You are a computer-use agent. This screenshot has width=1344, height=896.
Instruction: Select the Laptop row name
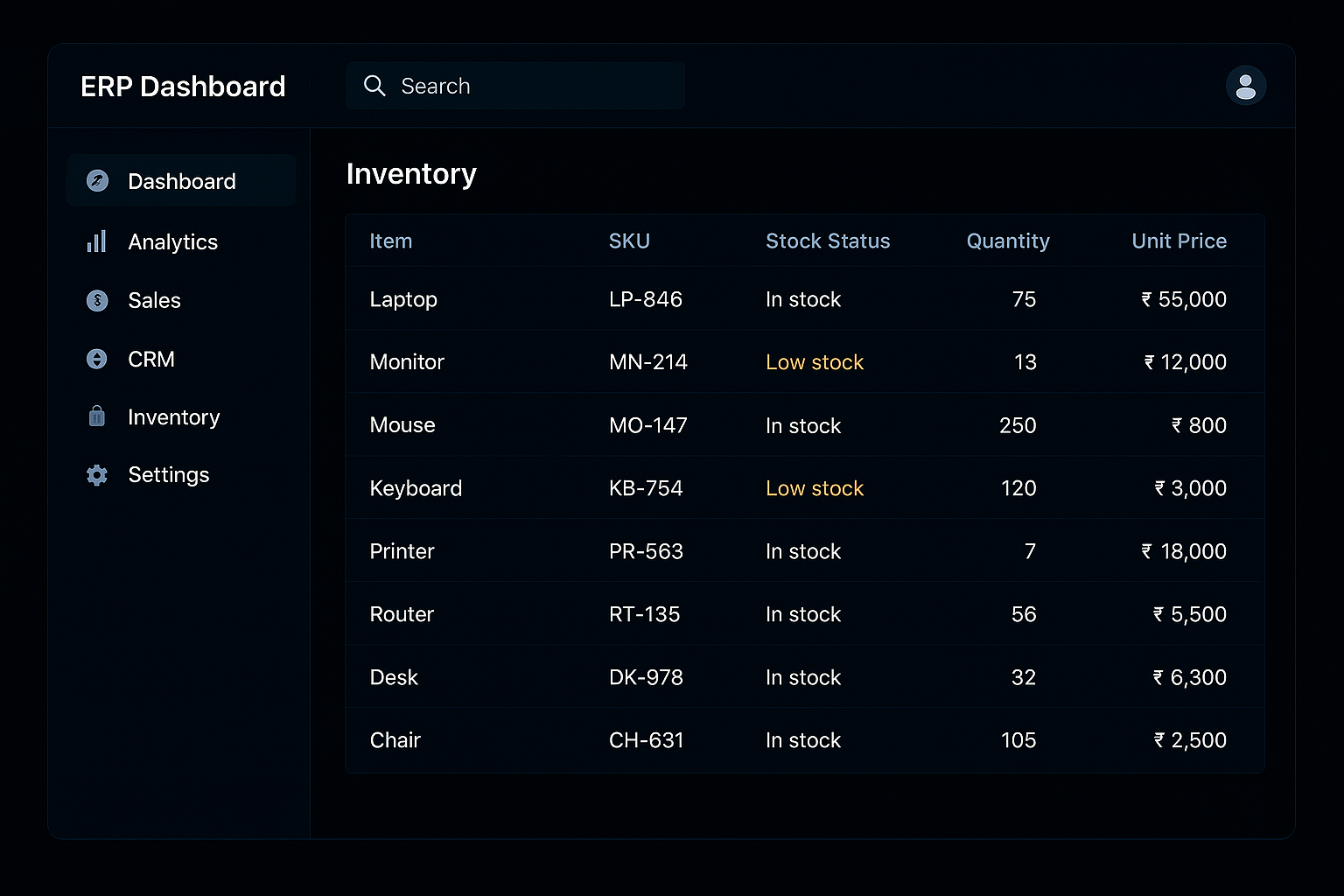[x=403, y=299]
